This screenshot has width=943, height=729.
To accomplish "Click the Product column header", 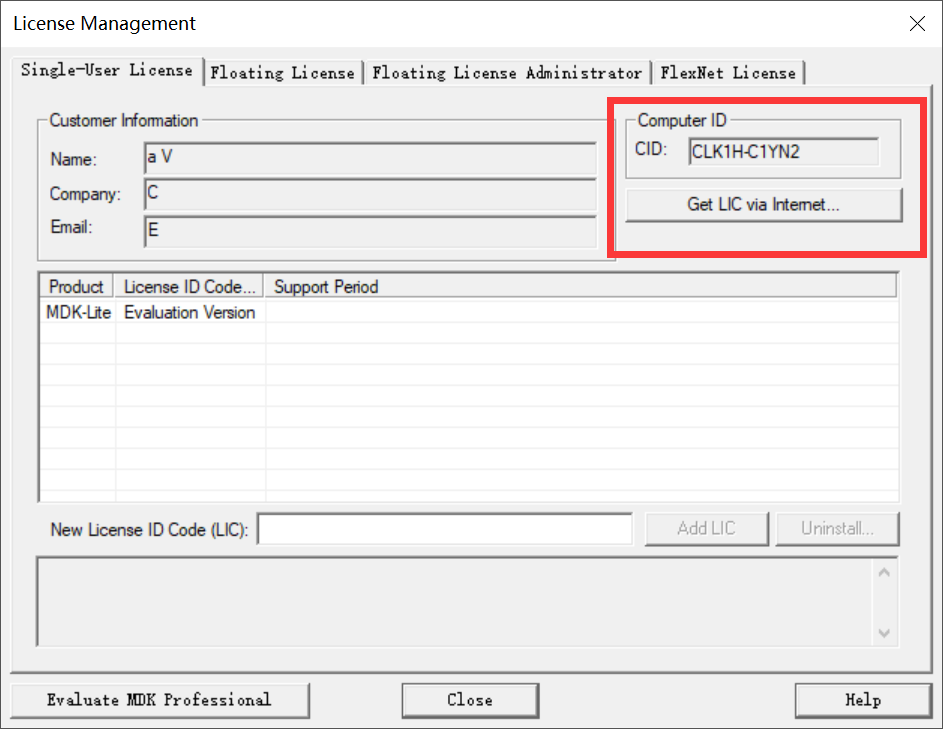I will click(x=76, y=286).
